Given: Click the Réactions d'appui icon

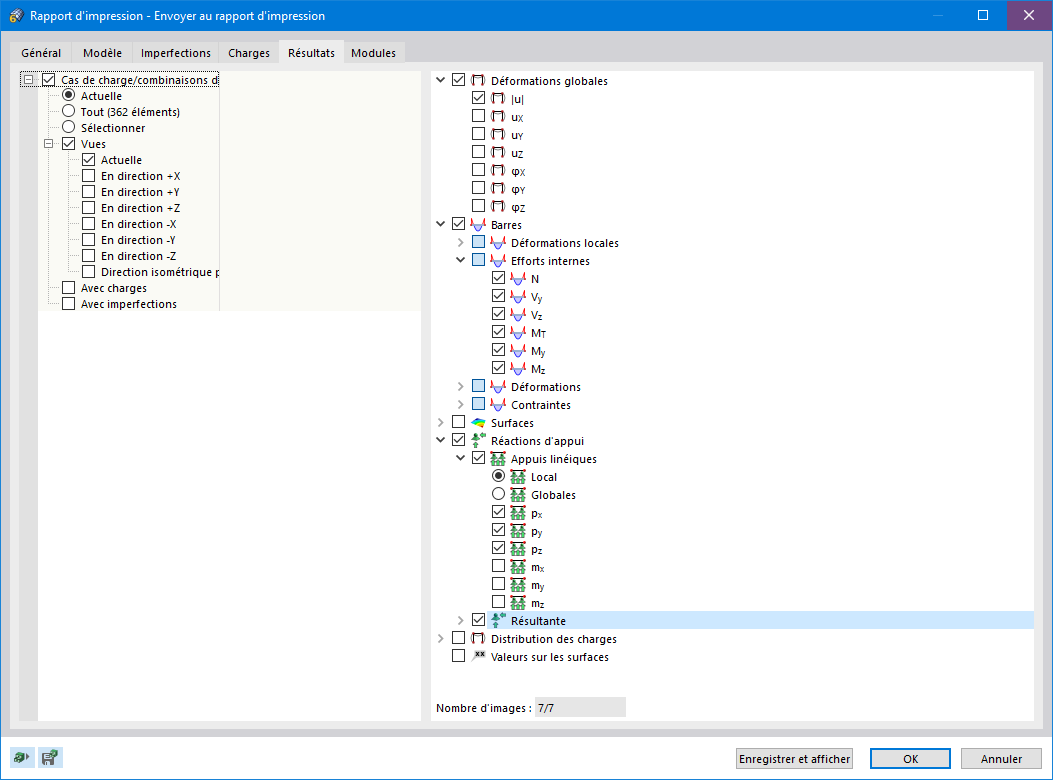Looking at the screenshot, I should [478, 441].
